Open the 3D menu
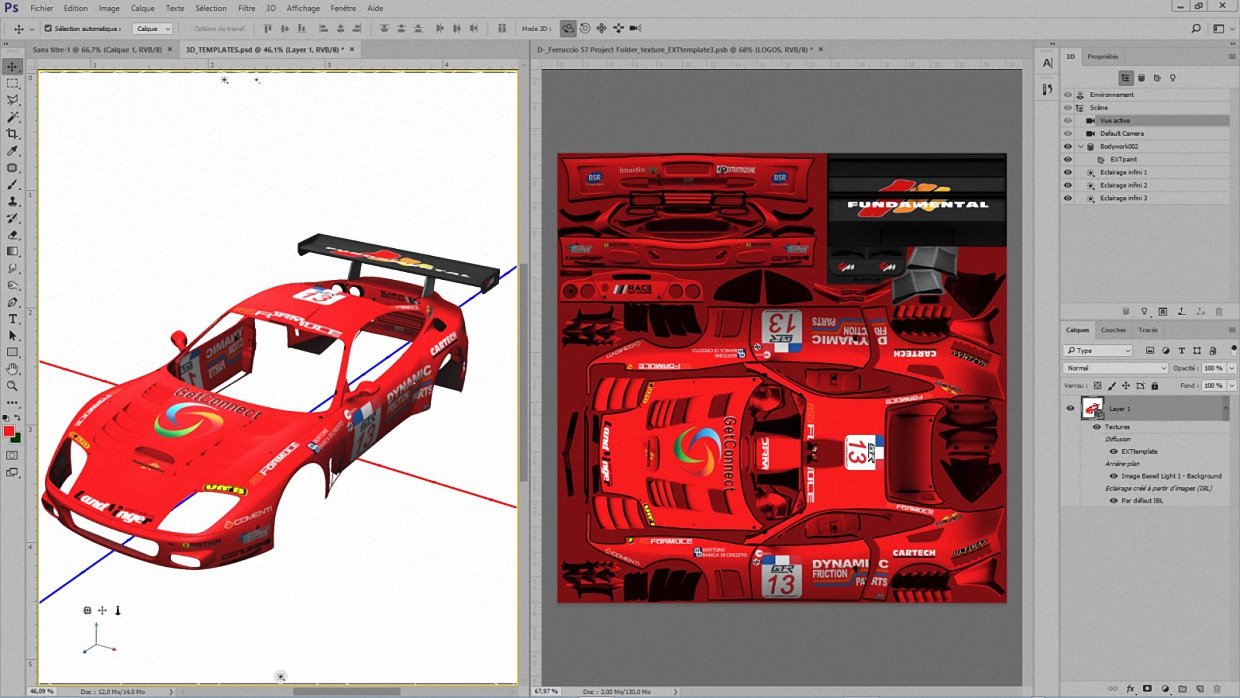The image size is (1240, 698). coord(270,8)
